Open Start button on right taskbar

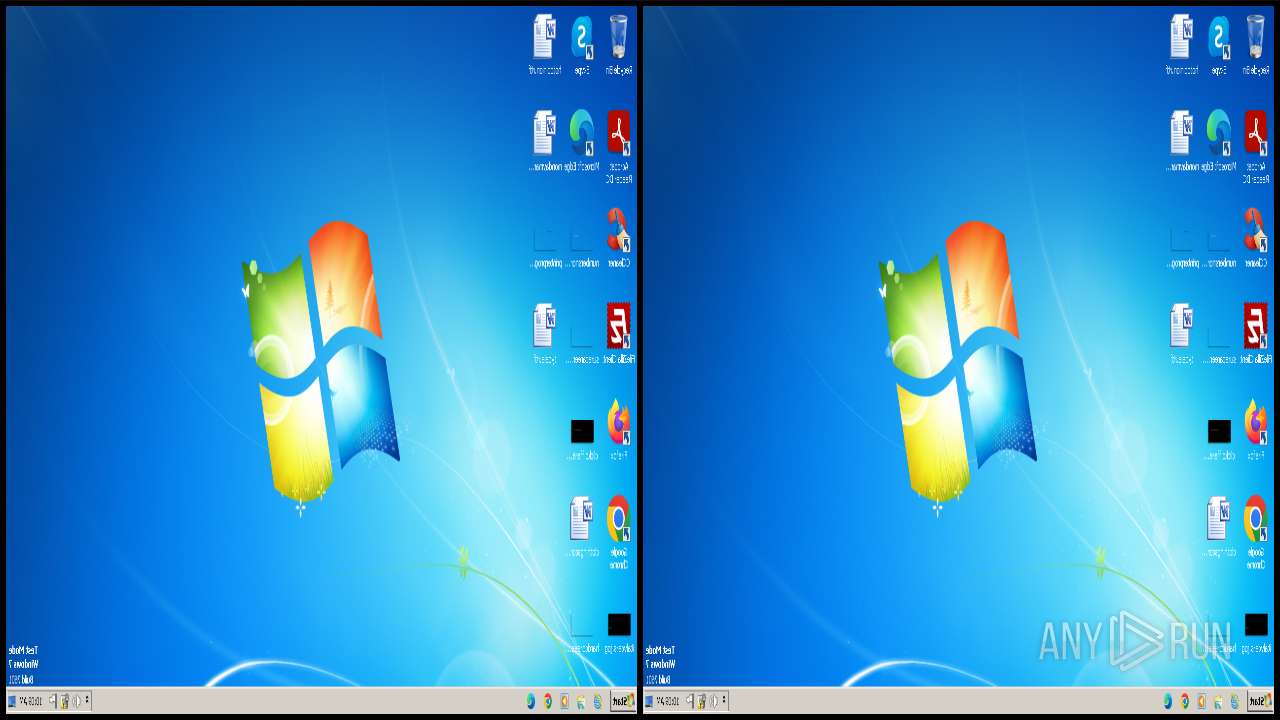coord(1260,701)
